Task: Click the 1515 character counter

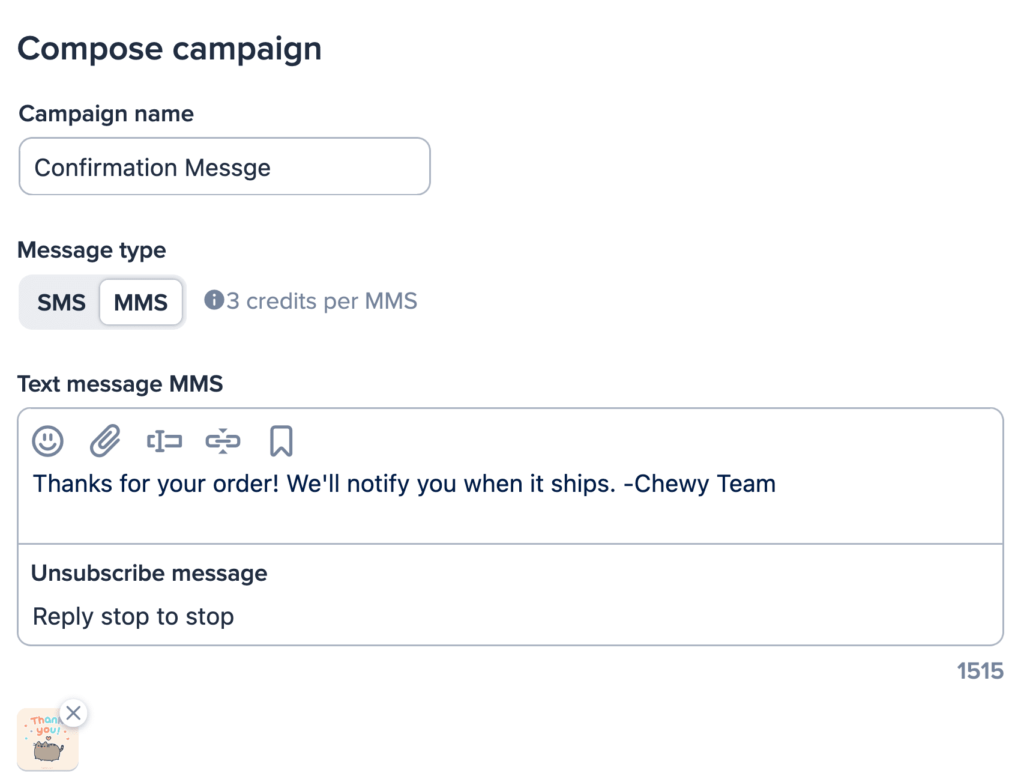Action: [x=979, y=671]
